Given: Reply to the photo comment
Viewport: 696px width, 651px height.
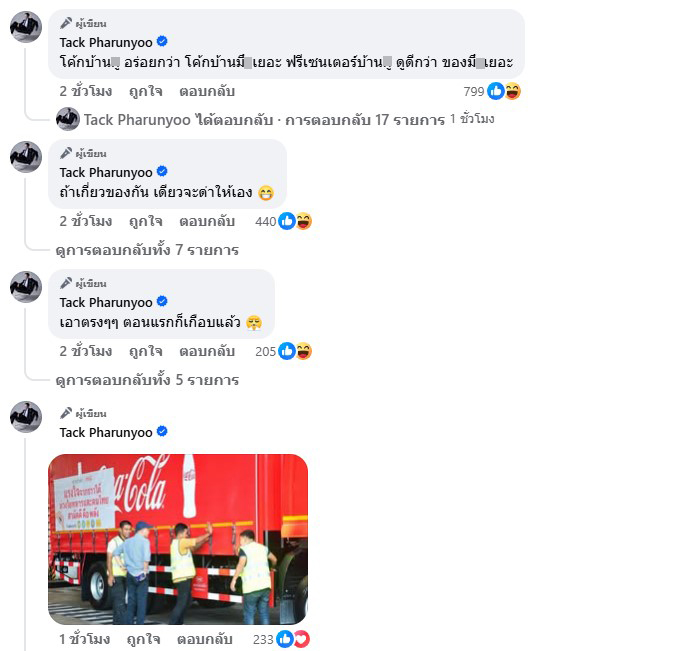Looking at the screenshot, I should [x=205, y=639].
